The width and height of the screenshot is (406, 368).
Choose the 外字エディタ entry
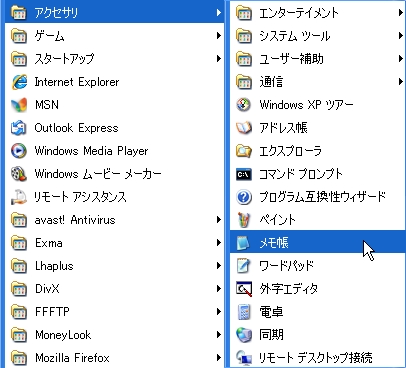coord(317,289)
